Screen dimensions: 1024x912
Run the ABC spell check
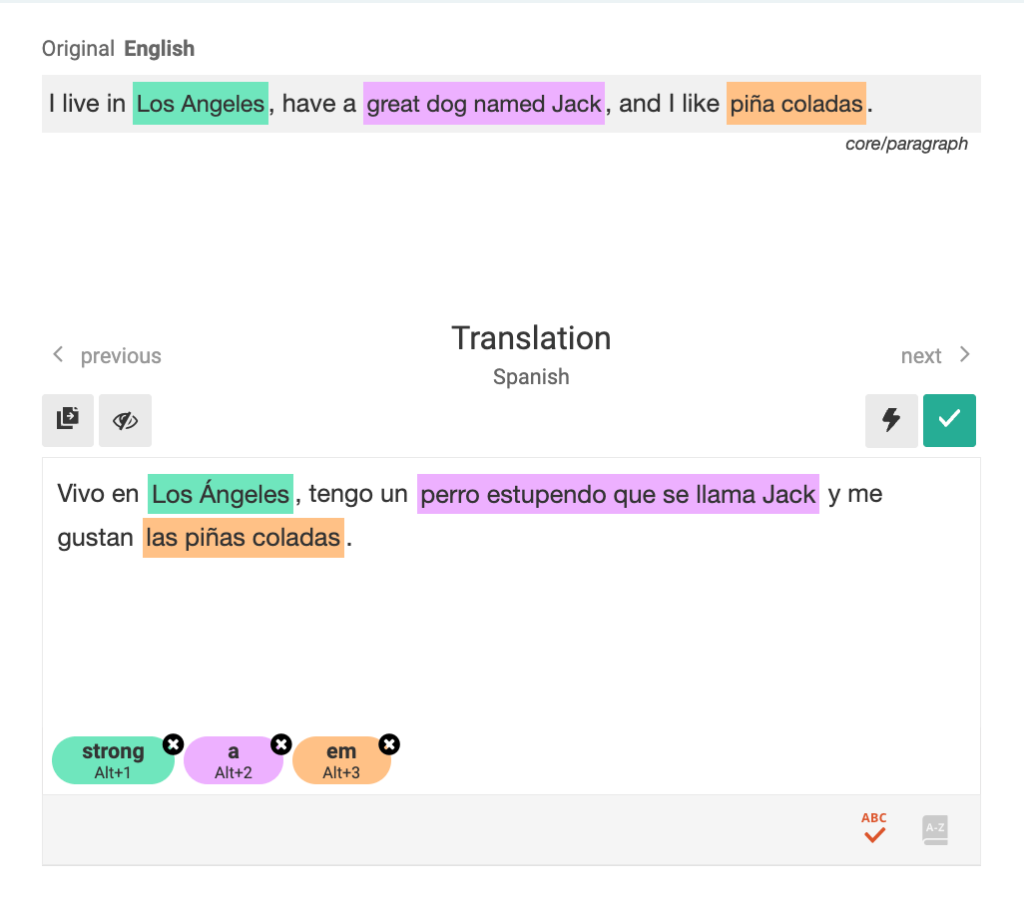point(873,828)
